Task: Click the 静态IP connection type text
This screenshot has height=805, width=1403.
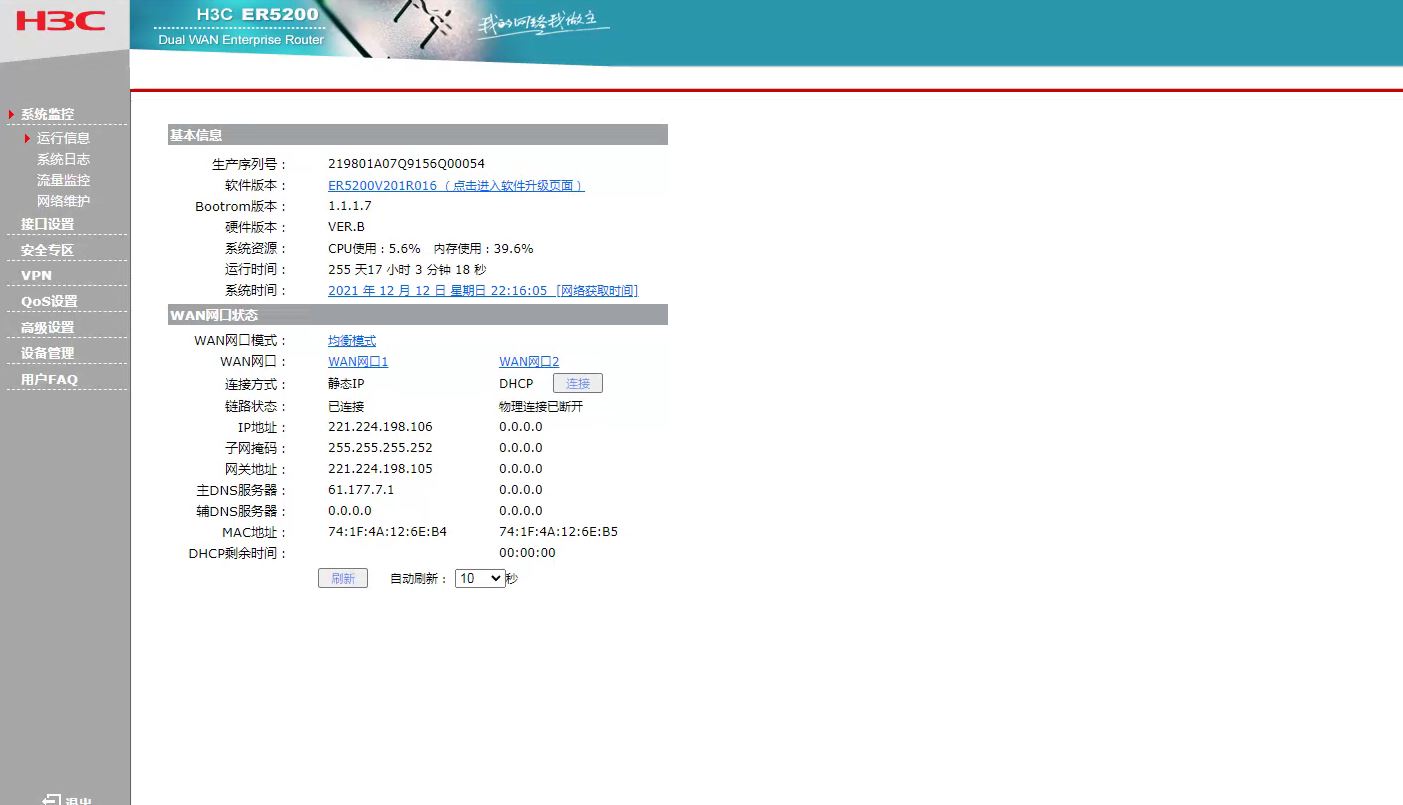Action: (346, 384)
